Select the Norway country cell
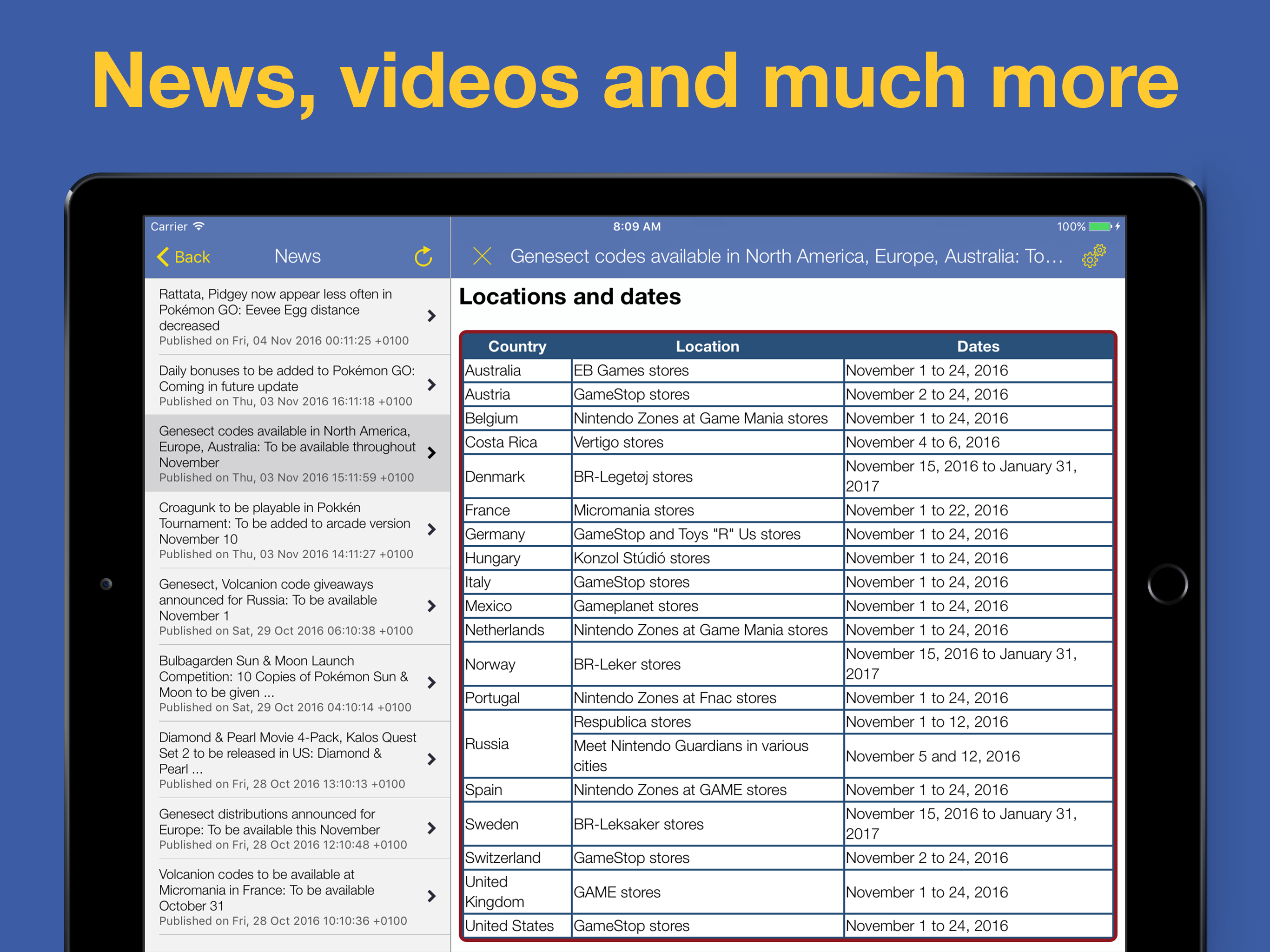The height and width of the screenshot is (952, 1270). (517, 664)
